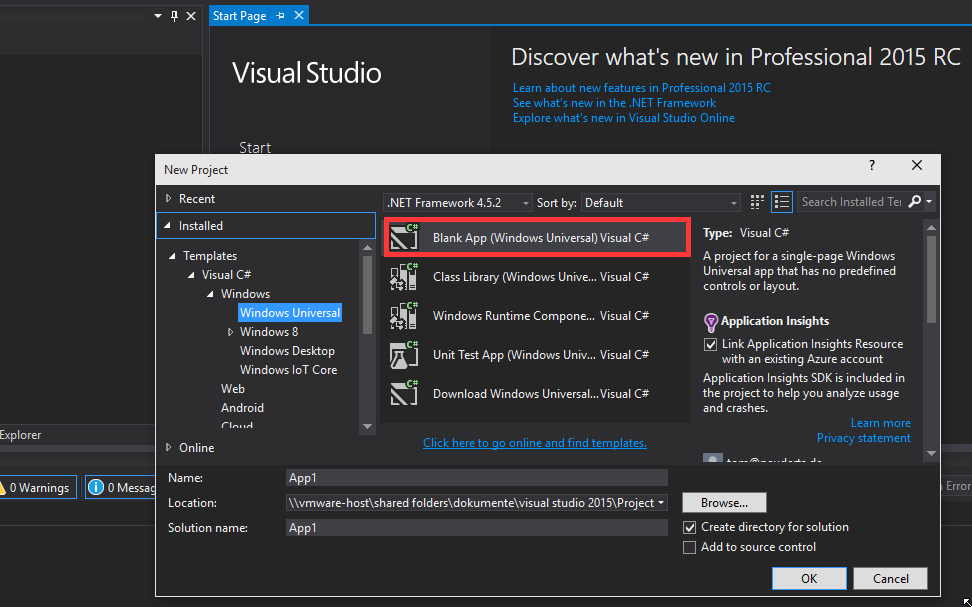Switch template list to medium icons list view
This screenshot has width=972, height=607.
tap(782, 202)
